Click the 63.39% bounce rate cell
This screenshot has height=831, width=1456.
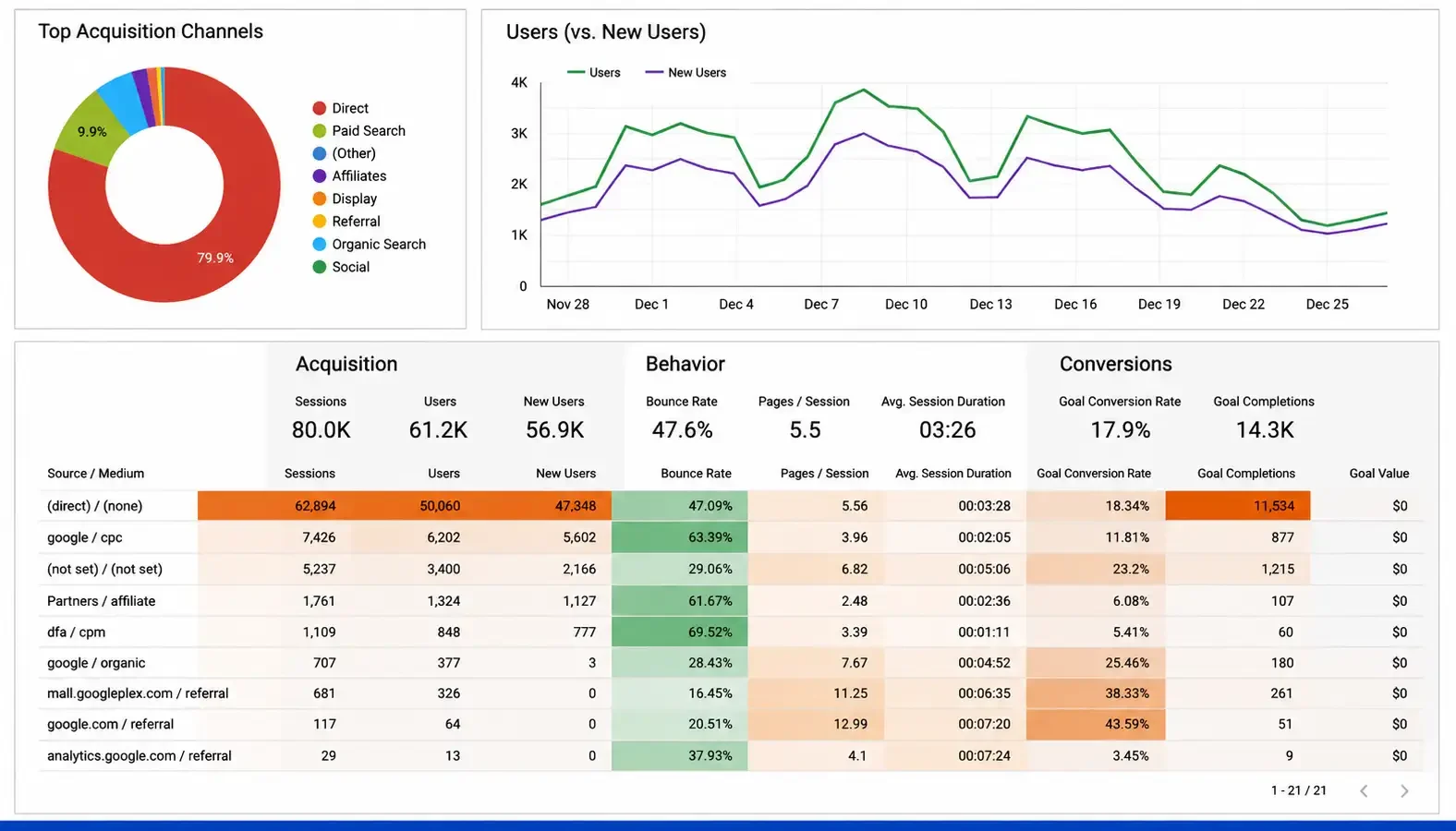680,537
